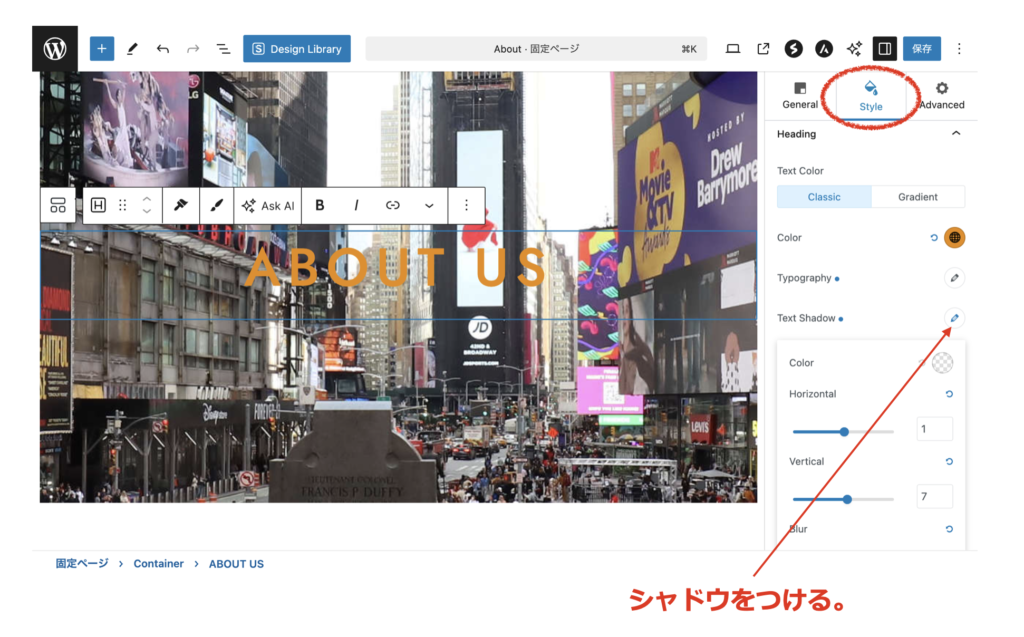The image size is (1024, 637).
Task: Open the editor options three-dot menu
Action: 959,48
